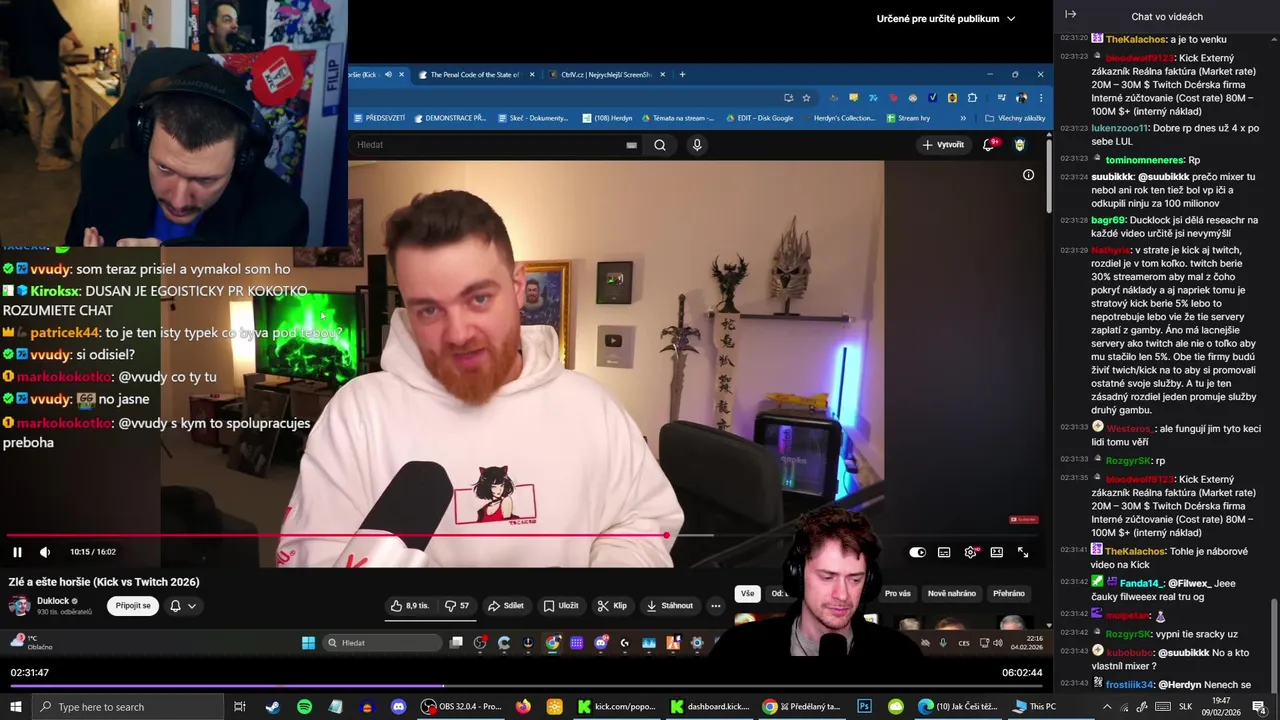The image size is (1280, 720).
Task: Seek on the purple VOD progress bar
Action: pos(526,687)
